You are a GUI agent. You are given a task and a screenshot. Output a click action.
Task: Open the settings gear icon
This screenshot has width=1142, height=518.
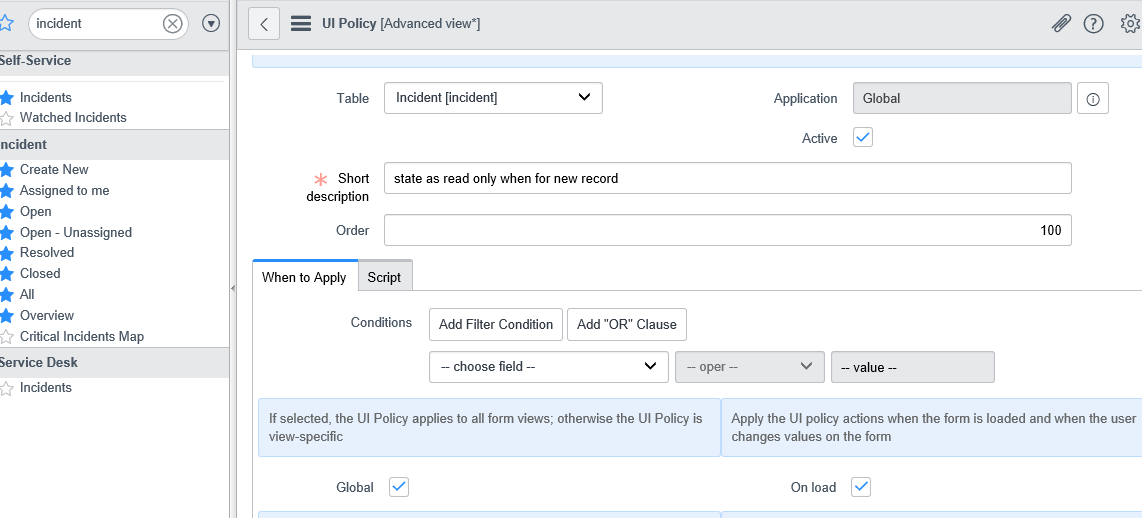click(1130, 24)
